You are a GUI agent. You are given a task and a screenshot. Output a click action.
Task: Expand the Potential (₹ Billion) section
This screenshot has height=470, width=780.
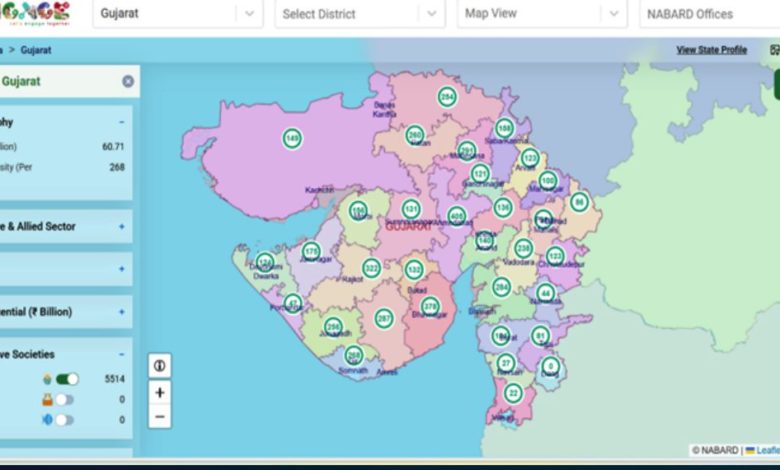(x=121, y=312)
